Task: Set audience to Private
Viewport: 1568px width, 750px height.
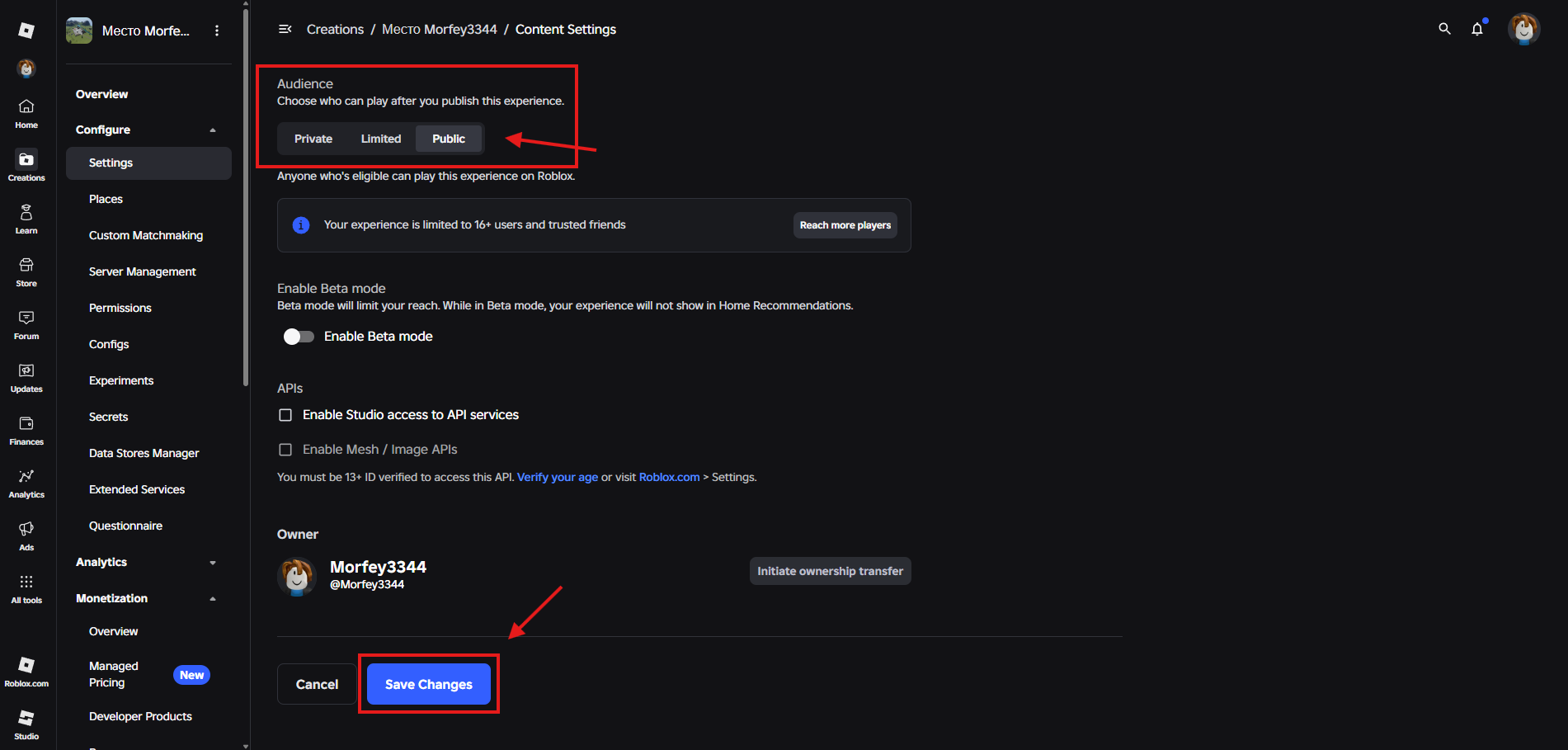Action: click(x=313, y=139)
